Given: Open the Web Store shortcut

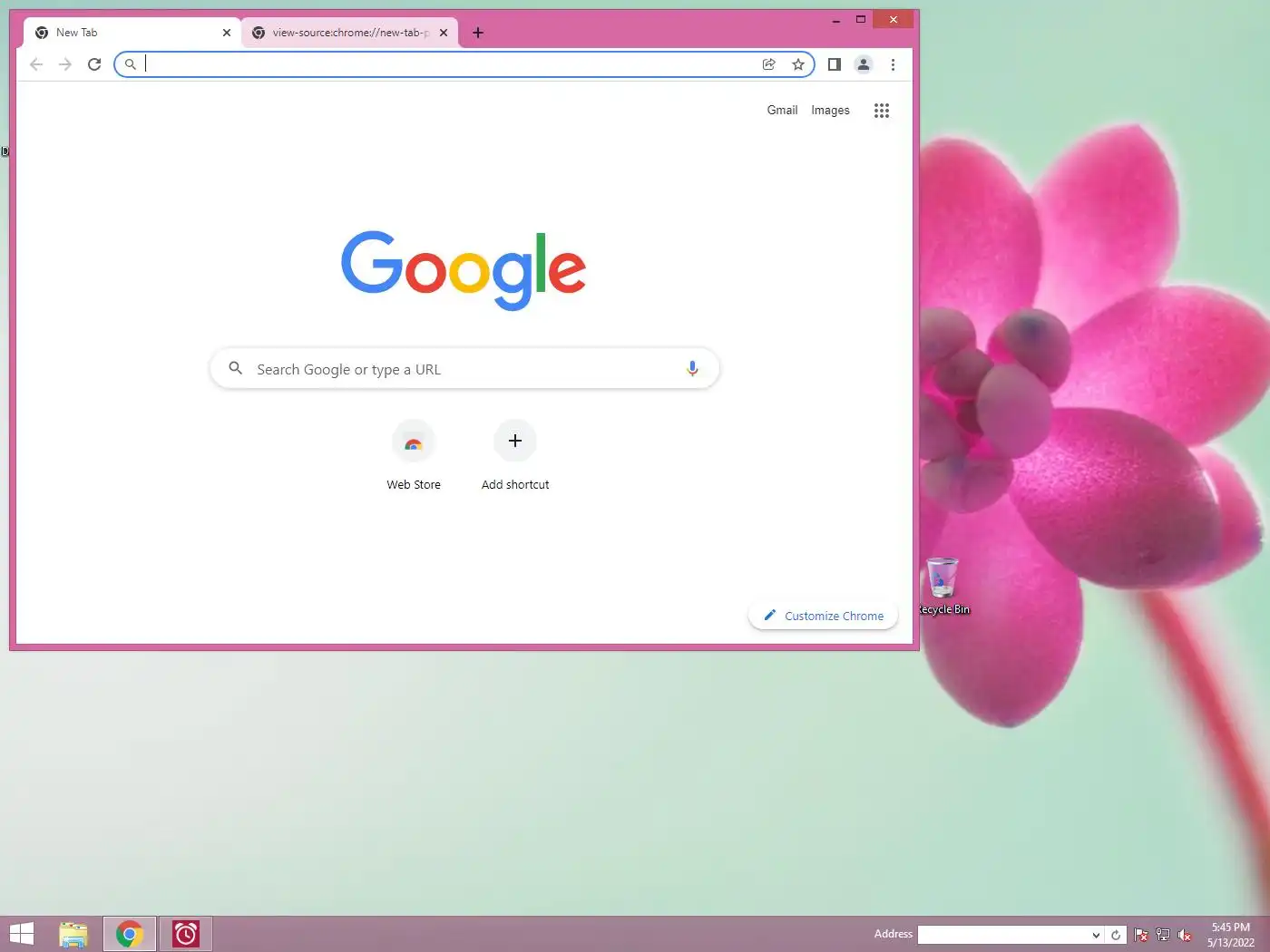Looking at the screenshot, I should point(414,456).
